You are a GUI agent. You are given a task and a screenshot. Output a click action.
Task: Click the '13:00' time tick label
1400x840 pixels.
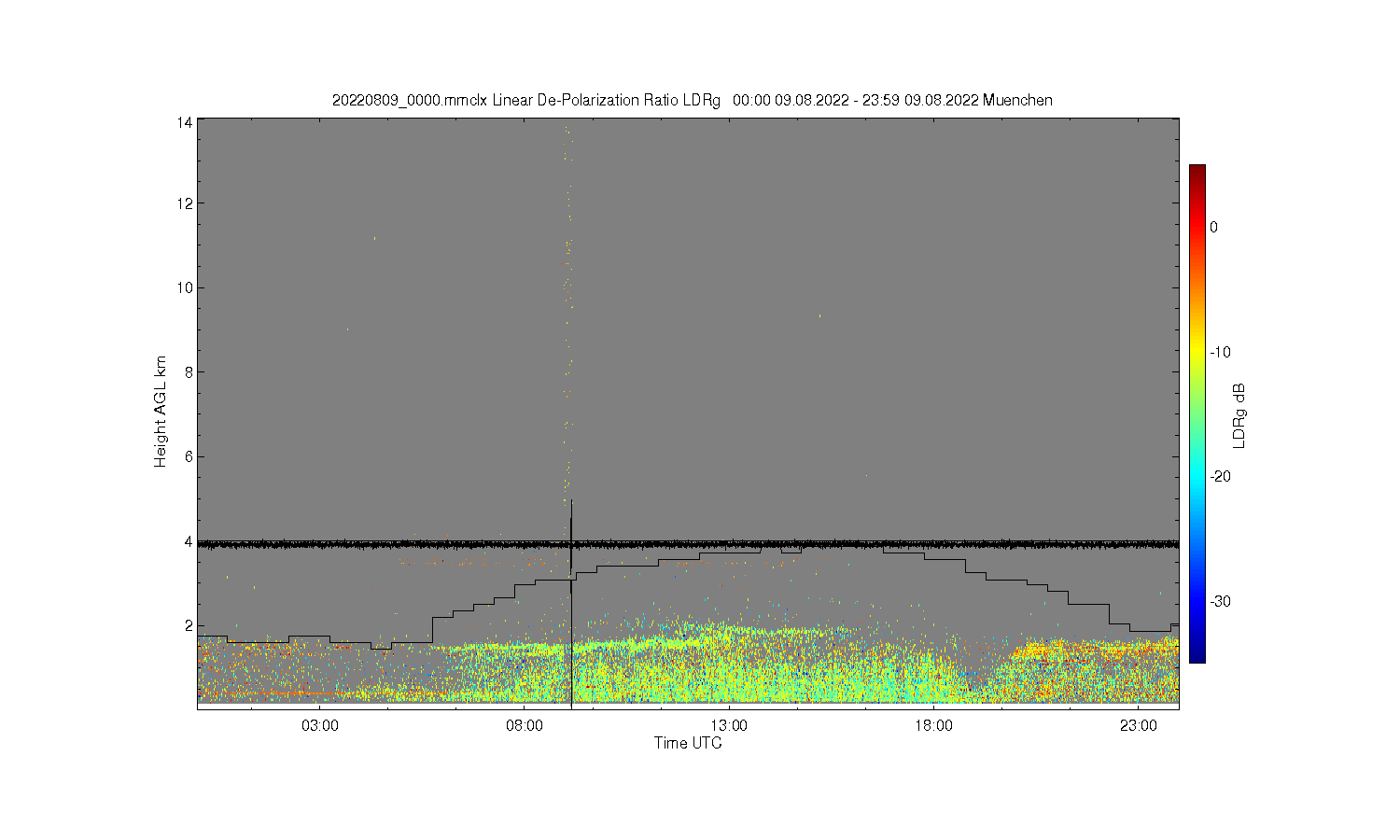tap(729, 725)
